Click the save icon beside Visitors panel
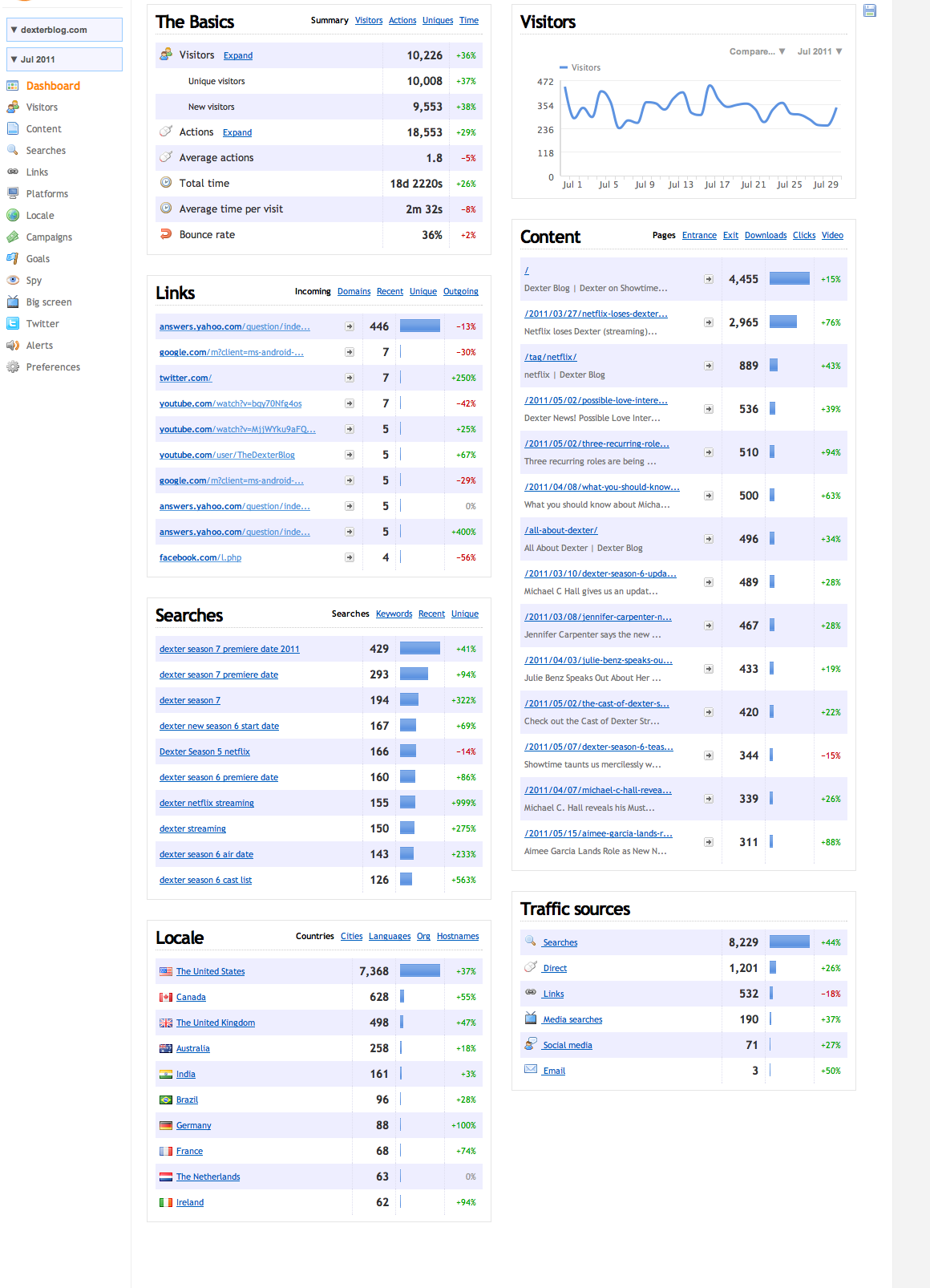 point(870,11)
